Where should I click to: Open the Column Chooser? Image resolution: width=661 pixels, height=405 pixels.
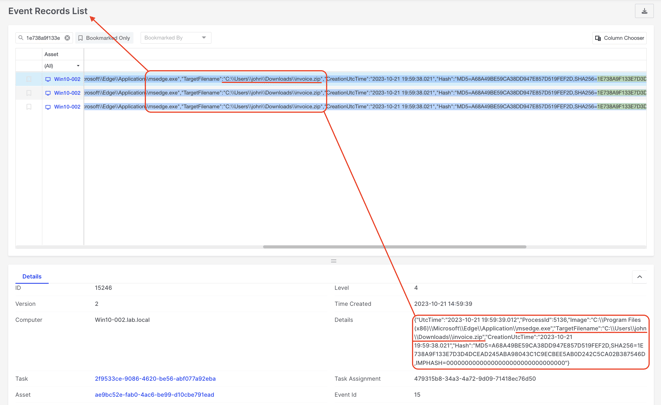click(619, 38)
